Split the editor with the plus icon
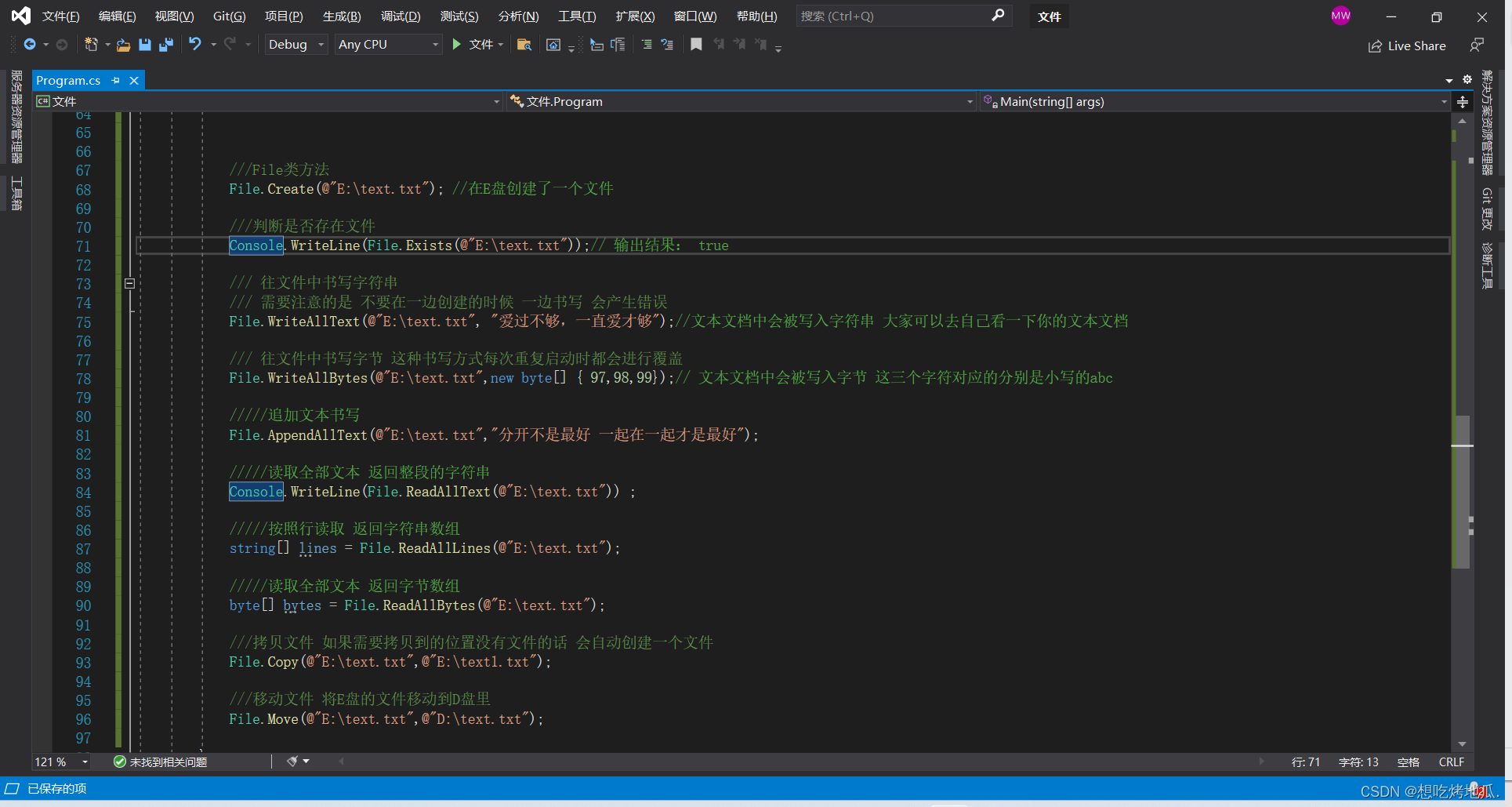This screenshot has height=807, width=1512. pyautogui.click(x=1463, y=102)
